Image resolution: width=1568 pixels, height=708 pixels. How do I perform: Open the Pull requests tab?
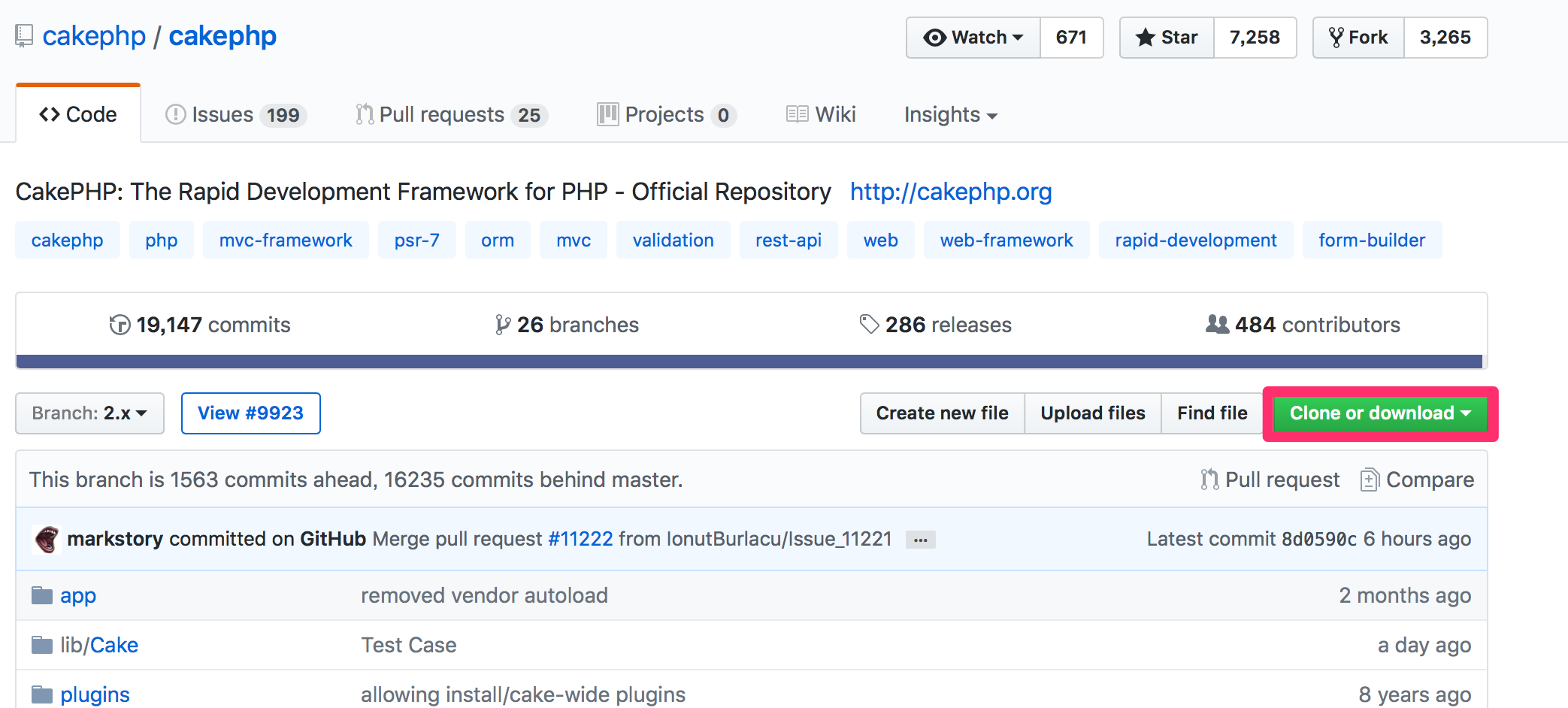pos(451,115)
